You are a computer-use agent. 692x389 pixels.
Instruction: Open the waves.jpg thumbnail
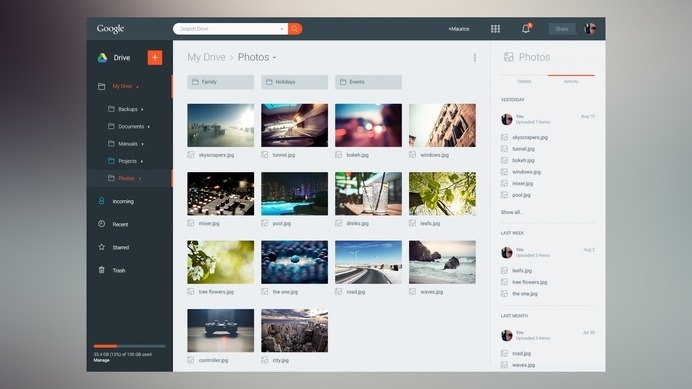[x=442, y=262]
